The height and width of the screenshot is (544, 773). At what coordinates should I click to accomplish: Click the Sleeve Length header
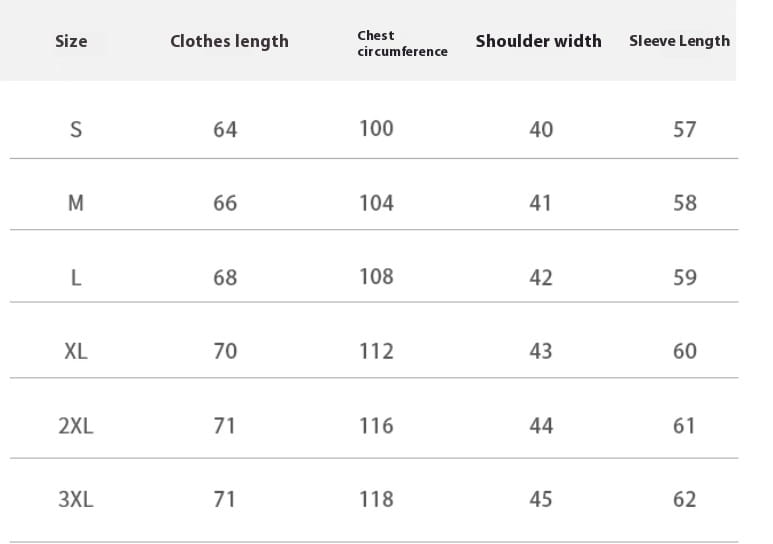679,41
